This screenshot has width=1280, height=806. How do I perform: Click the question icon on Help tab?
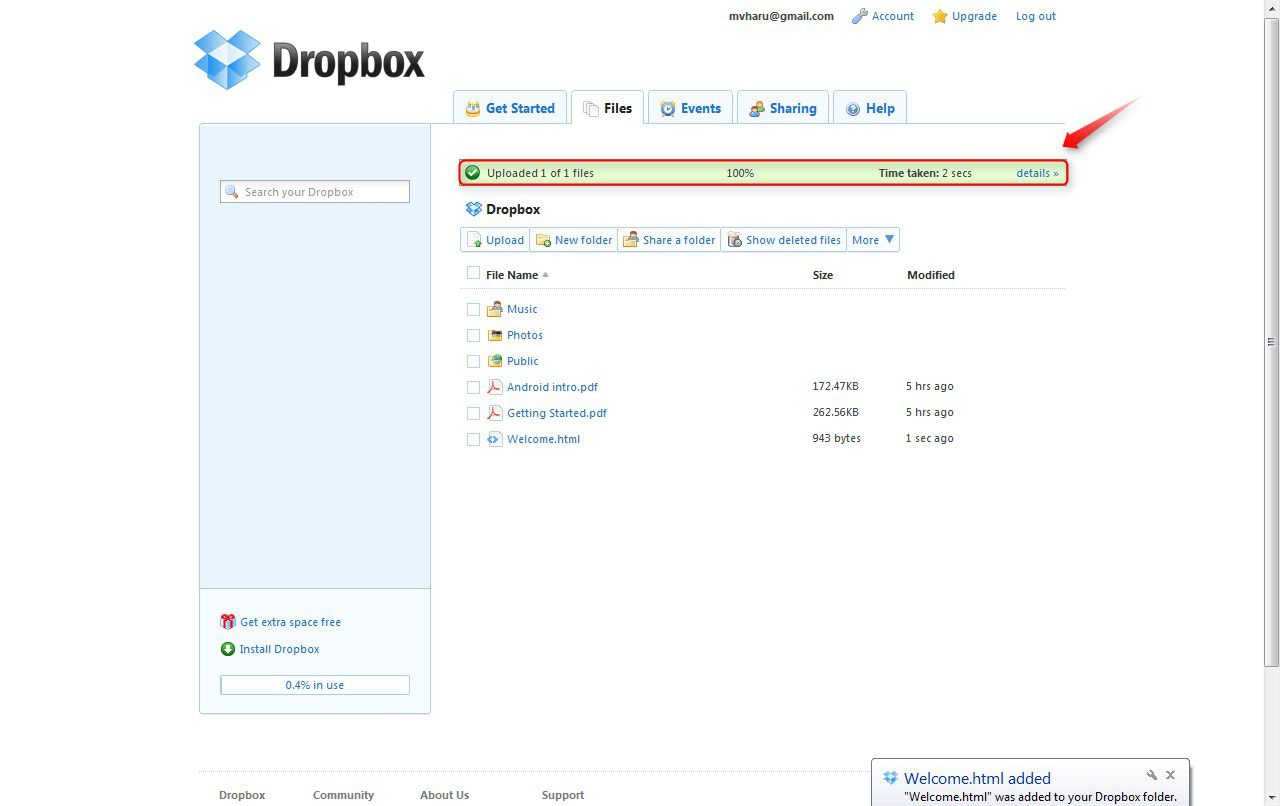pos(853,109)
